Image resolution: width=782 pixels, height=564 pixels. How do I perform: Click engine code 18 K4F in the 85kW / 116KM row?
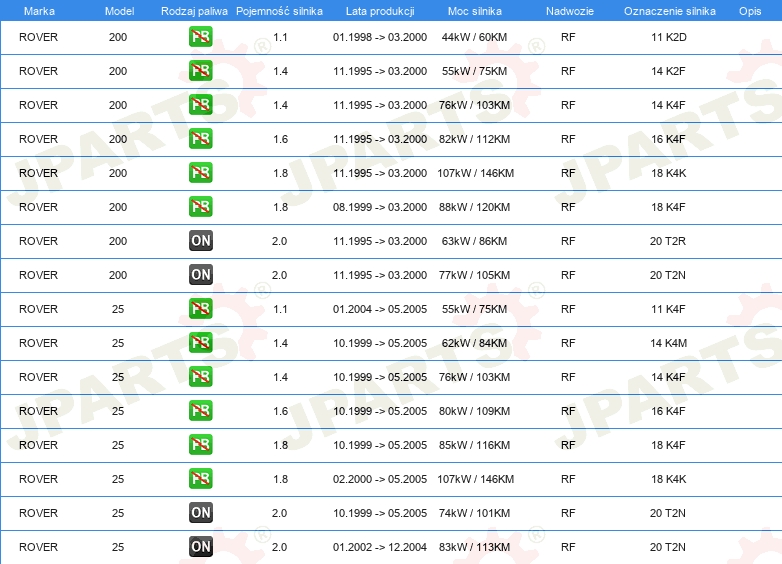pos(668,445)
